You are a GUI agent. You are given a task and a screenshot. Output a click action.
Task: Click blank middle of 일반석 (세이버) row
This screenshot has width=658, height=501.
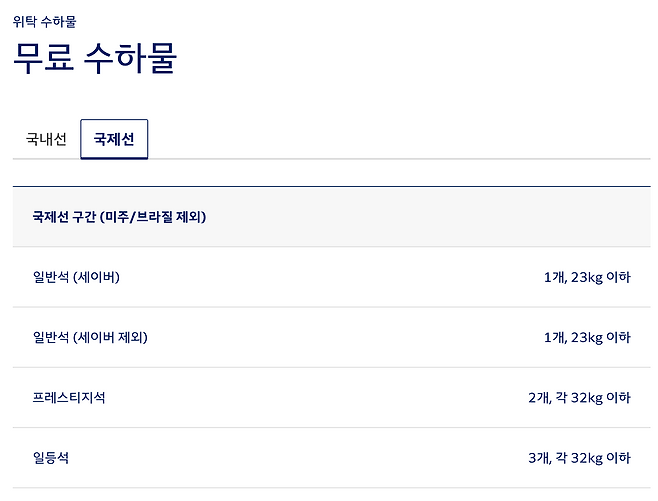point(330,277)
